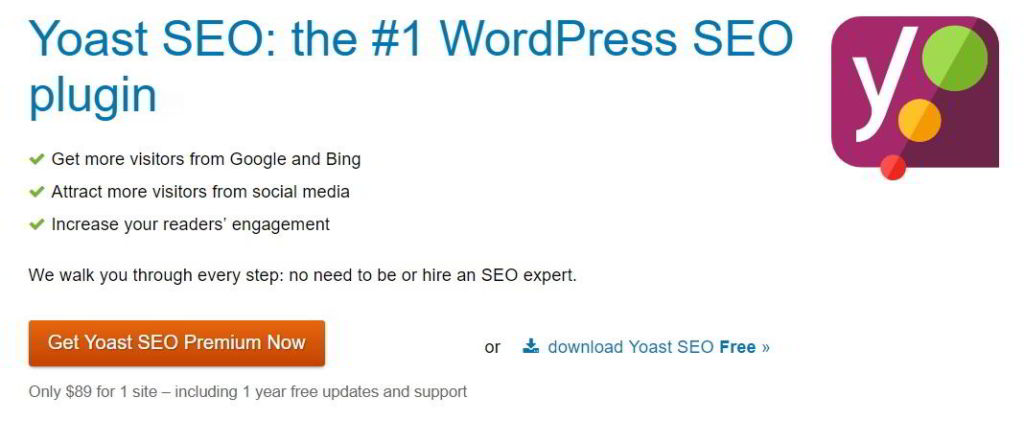Click the bold "Free" word in the download link
The image size is (1024, 444).
[x=737, y=347]
